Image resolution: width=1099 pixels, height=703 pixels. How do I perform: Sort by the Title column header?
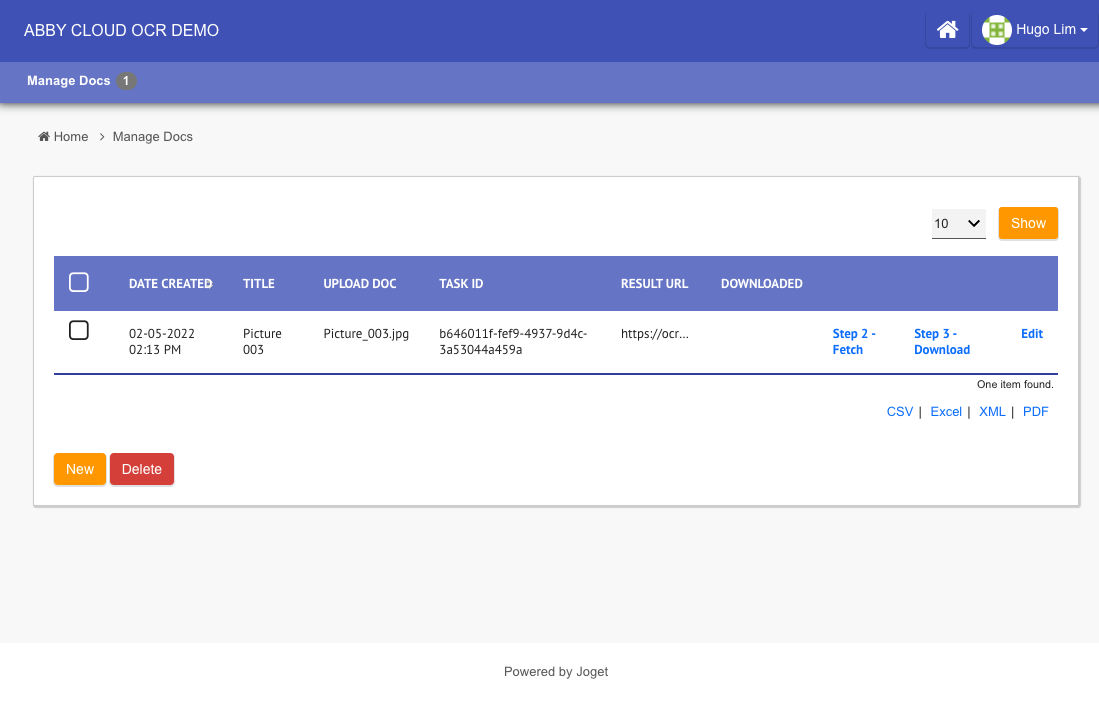click(x=258, y=284)
